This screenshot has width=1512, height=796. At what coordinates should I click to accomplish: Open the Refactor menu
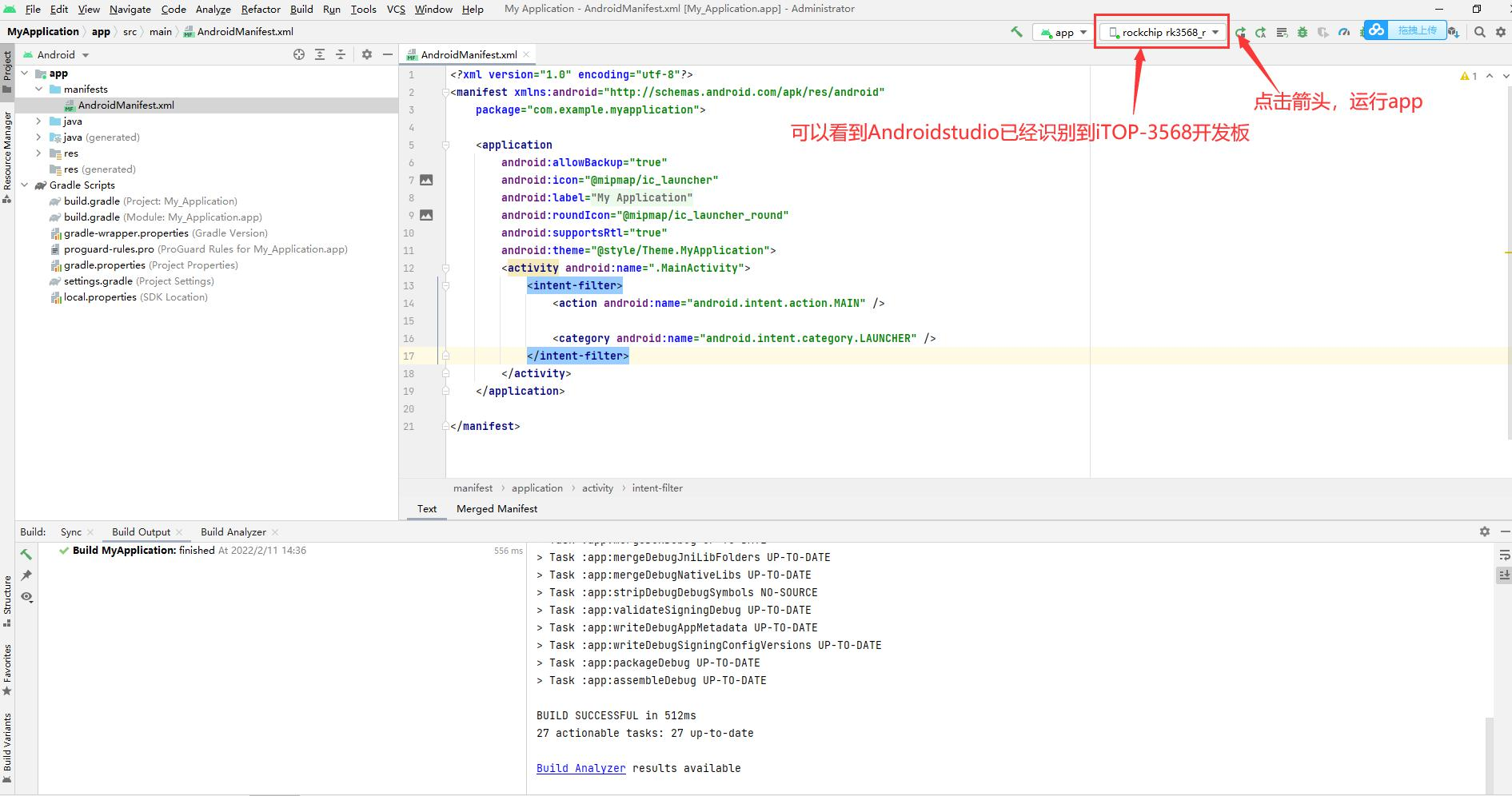pos(261,9)
